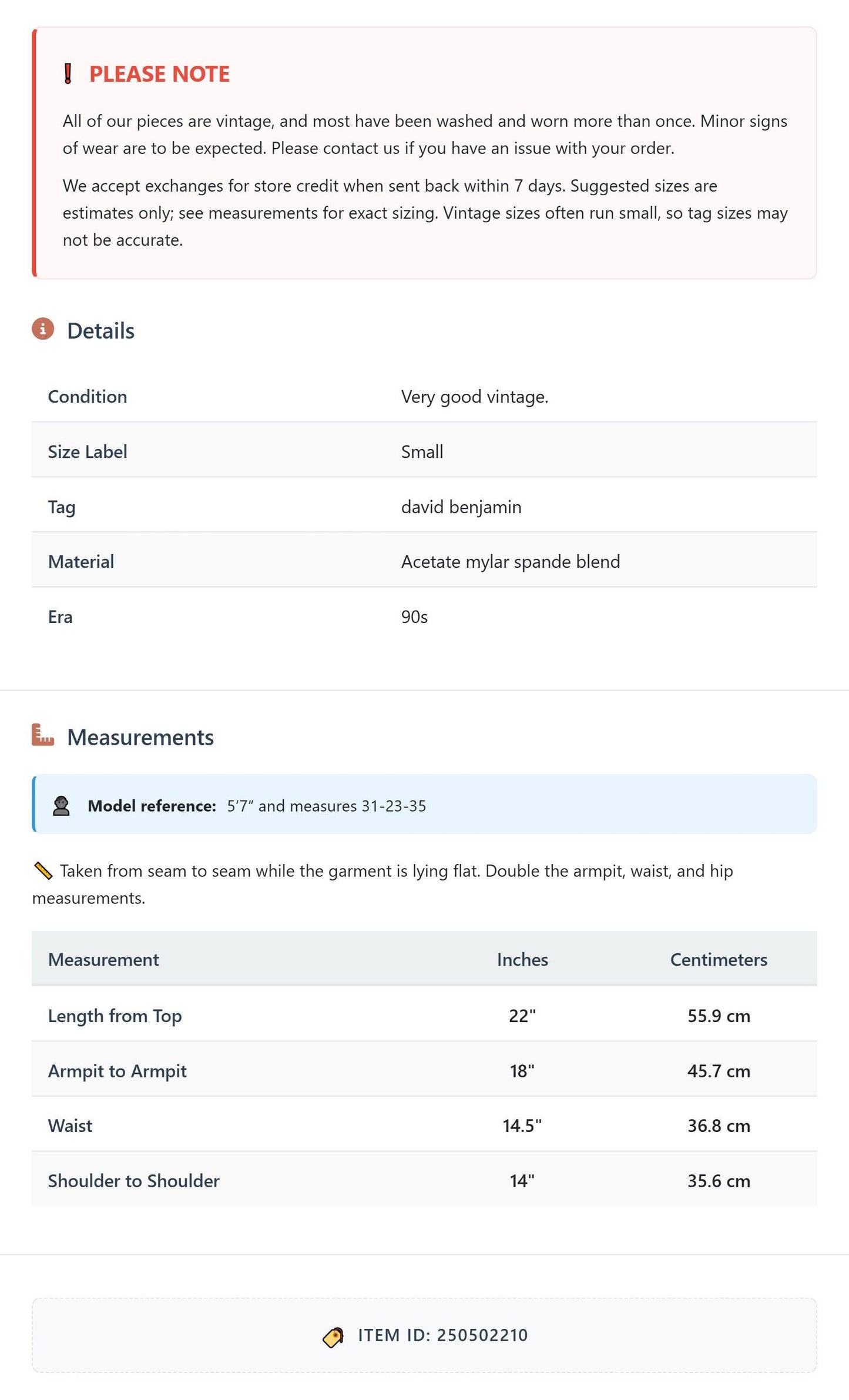The image size is (849, 1400).
Task: Click the Measurements ruler icon
Action: pyautogui.click(x=43, y=735)
